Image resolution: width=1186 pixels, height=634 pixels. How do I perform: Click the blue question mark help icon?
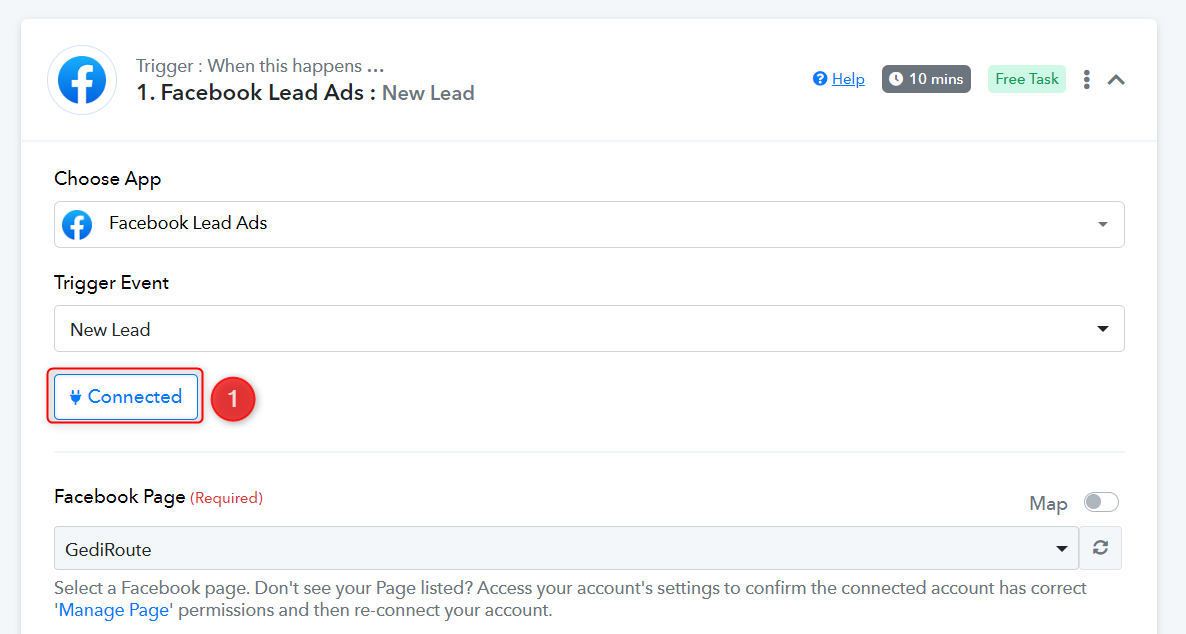(x=820, y=79)
